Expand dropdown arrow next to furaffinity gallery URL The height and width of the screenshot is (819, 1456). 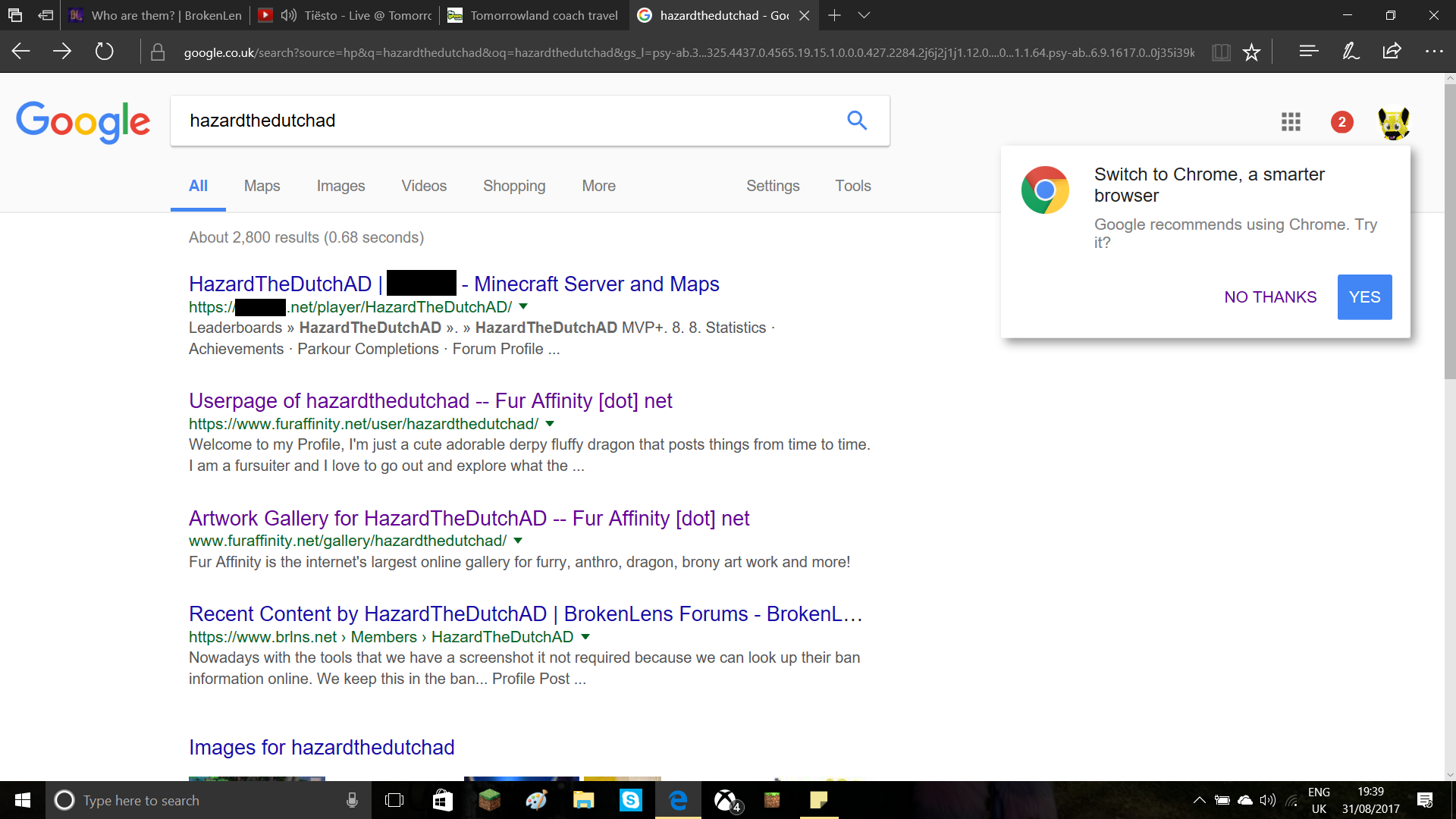pos(518,541)
